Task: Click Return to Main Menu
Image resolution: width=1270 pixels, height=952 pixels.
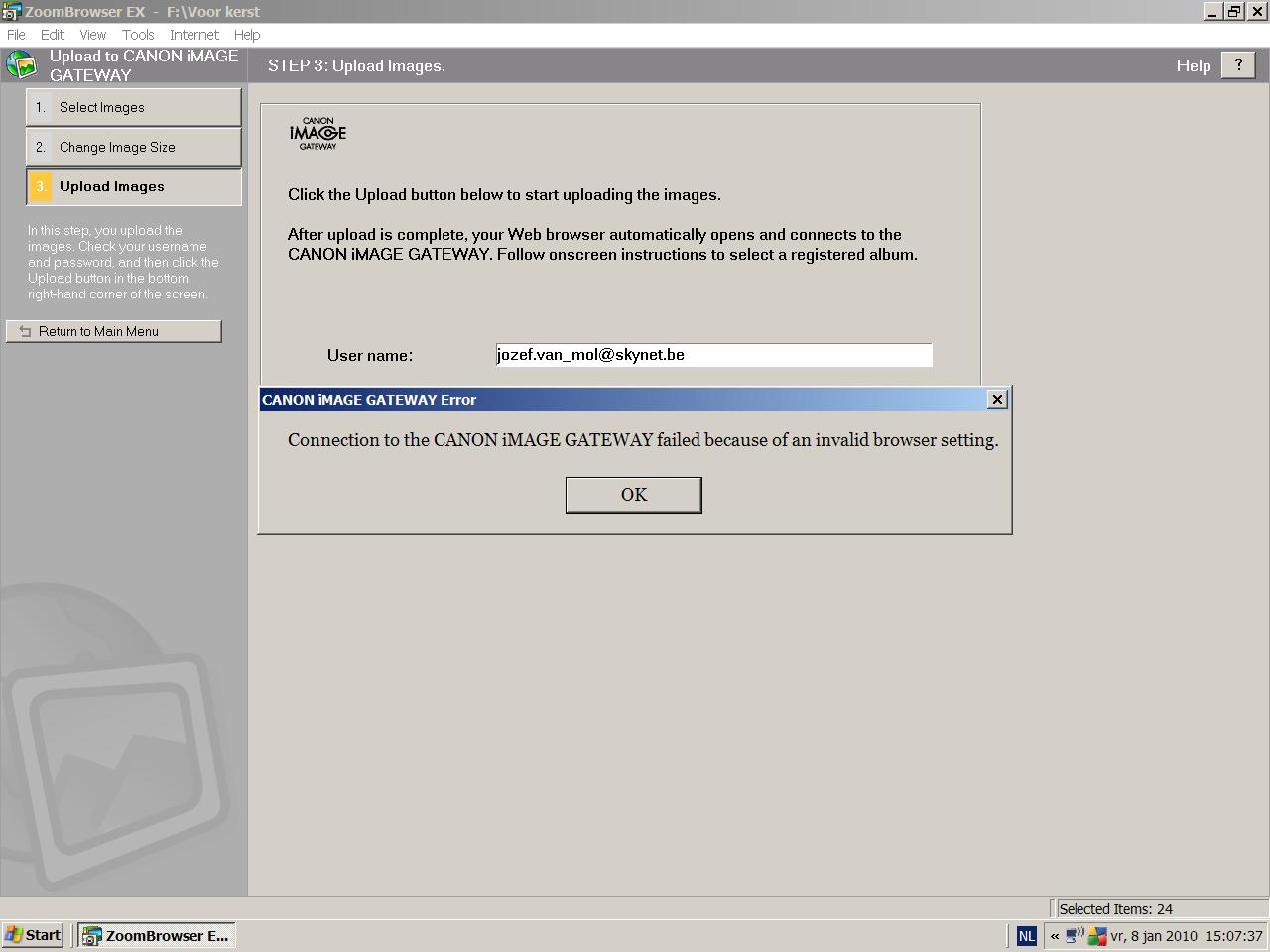Action: tap(114, 331)
